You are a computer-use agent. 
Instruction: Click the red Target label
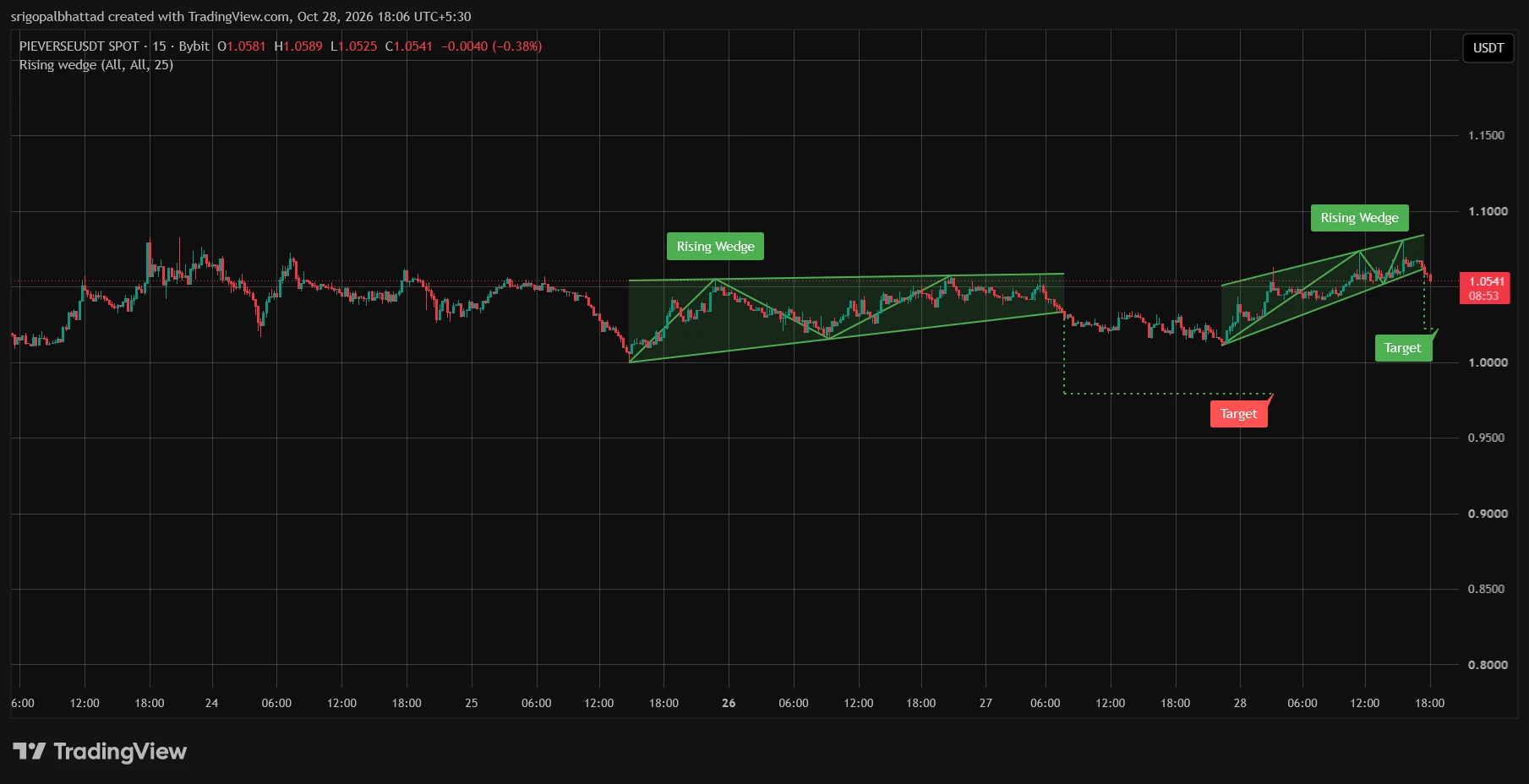point(1238,414)
